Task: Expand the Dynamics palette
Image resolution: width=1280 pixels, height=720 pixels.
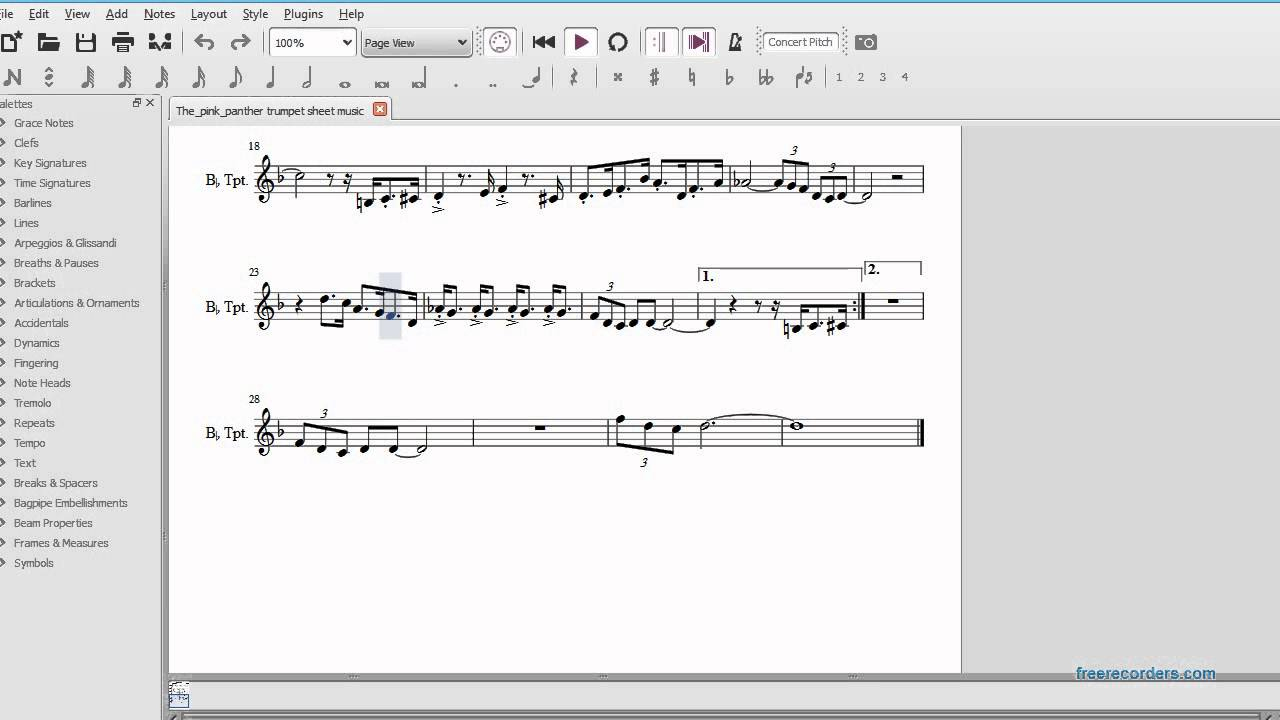Action: (36, 343)
